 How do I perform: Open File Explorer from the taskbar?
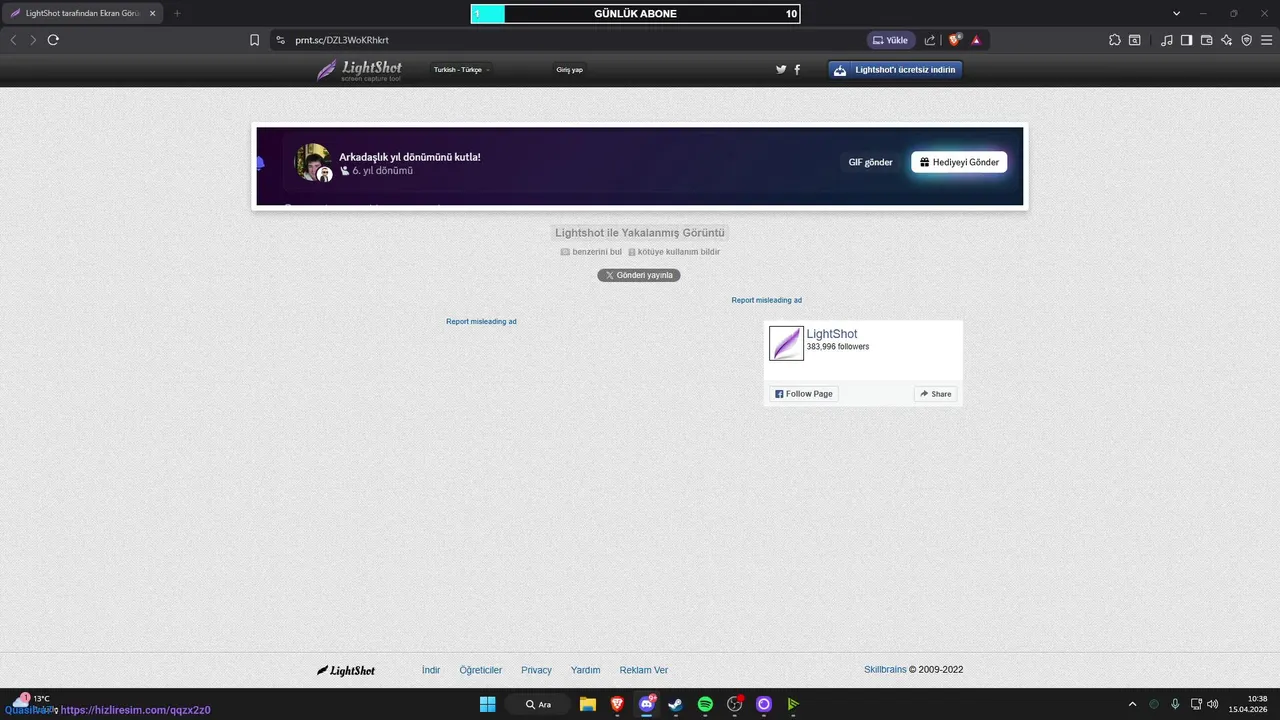[588, 704]
